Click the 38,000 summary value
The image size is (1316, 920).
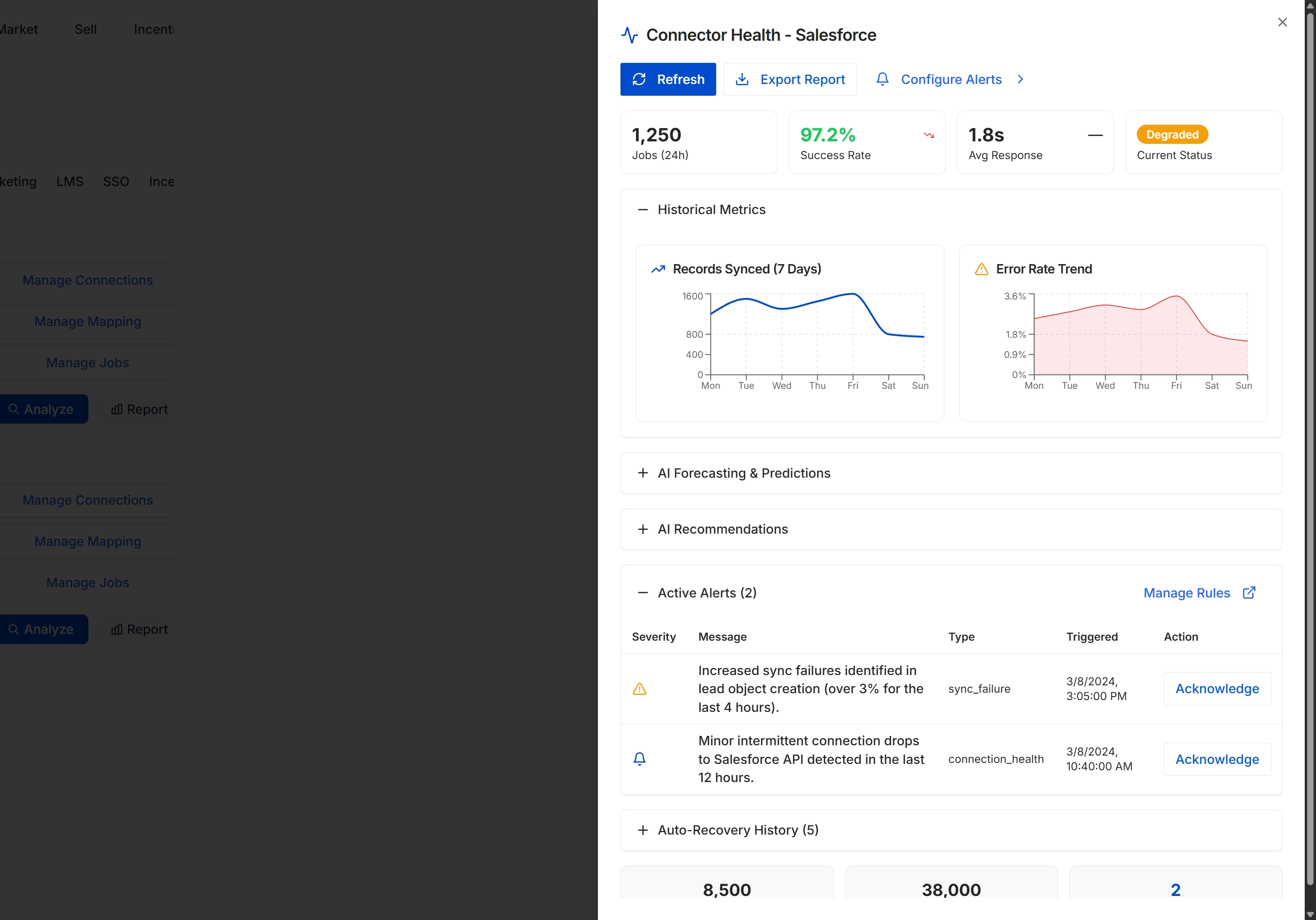951,889
